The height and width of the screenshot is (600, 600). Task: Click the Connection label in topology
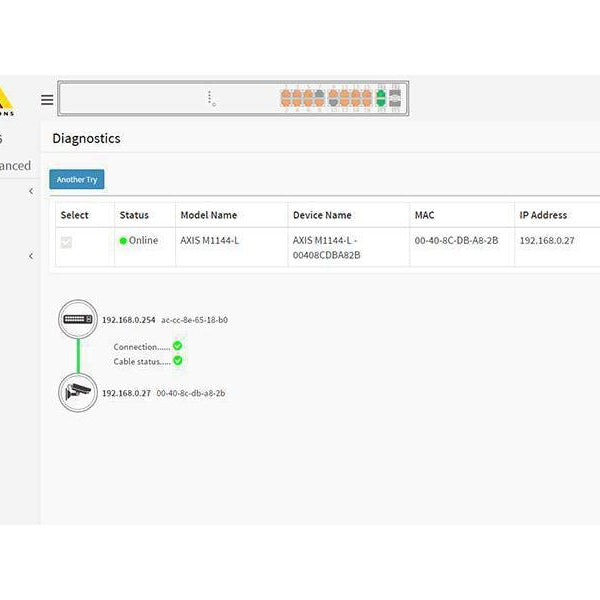(142, 347)
